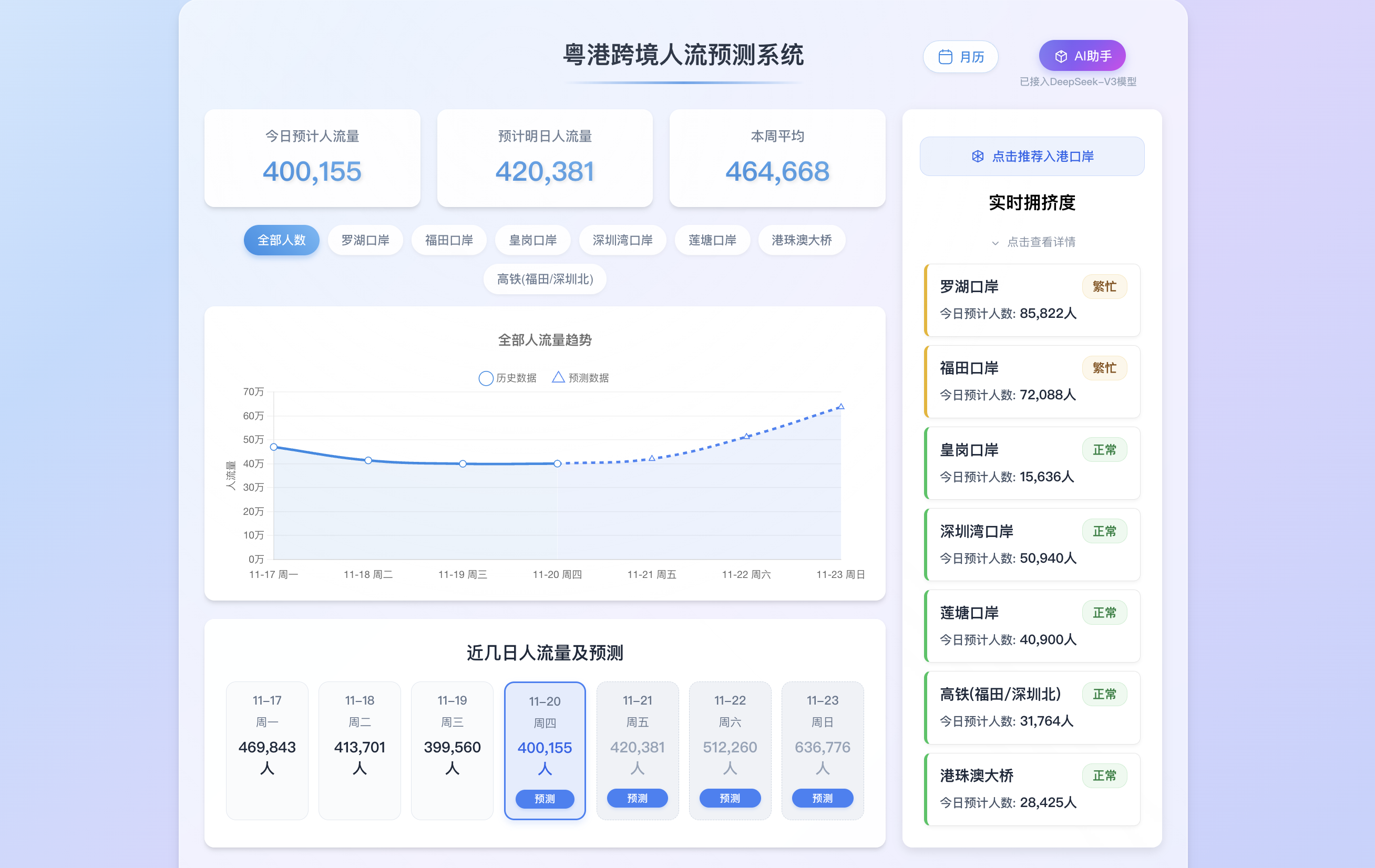Click 繁忙 badge on 福田口岸 card
Image resolution: width=1375 pixels, height=868 pixels.
coord(1104,368)
